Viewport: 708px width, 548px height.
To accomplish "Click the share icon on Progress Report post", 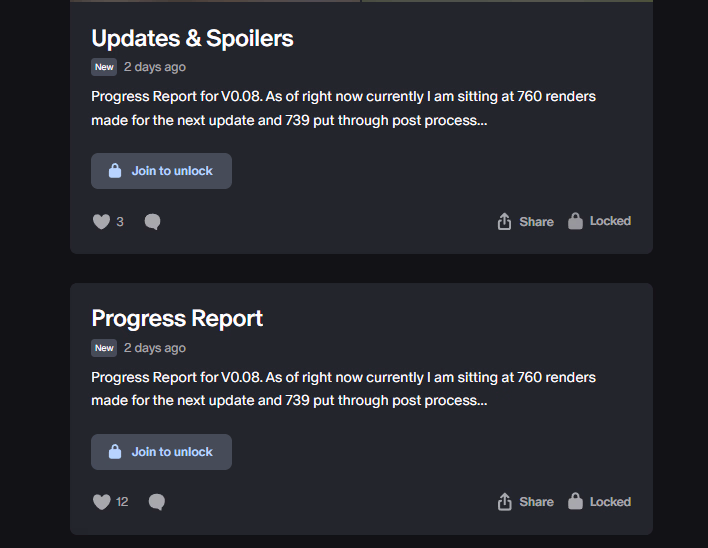I will (x=505, y=502).
